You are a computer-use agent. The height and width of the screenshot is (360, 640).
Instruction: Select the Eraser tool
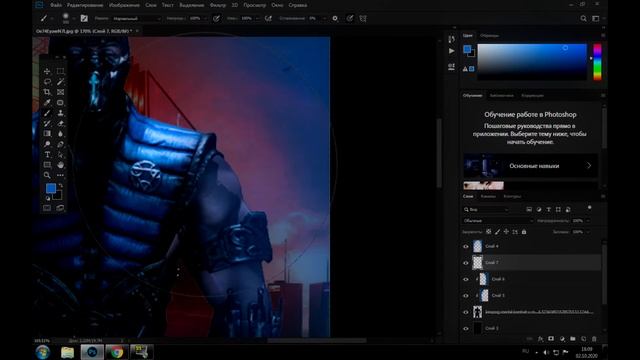coord(60,123)
